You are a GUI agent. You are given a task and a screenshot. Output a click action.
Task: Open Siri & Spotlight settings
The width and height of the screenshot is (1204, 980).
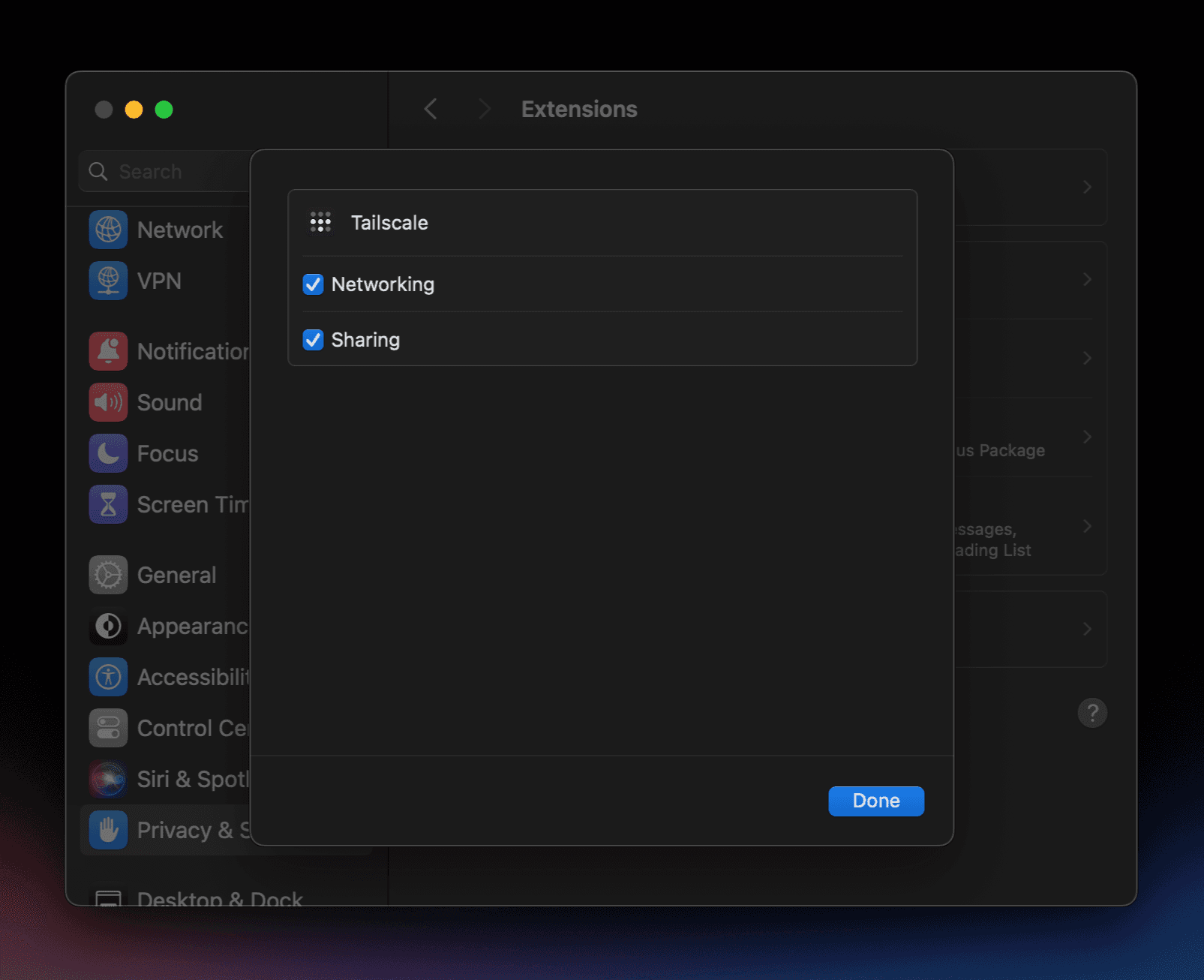(x=108, y=779)
